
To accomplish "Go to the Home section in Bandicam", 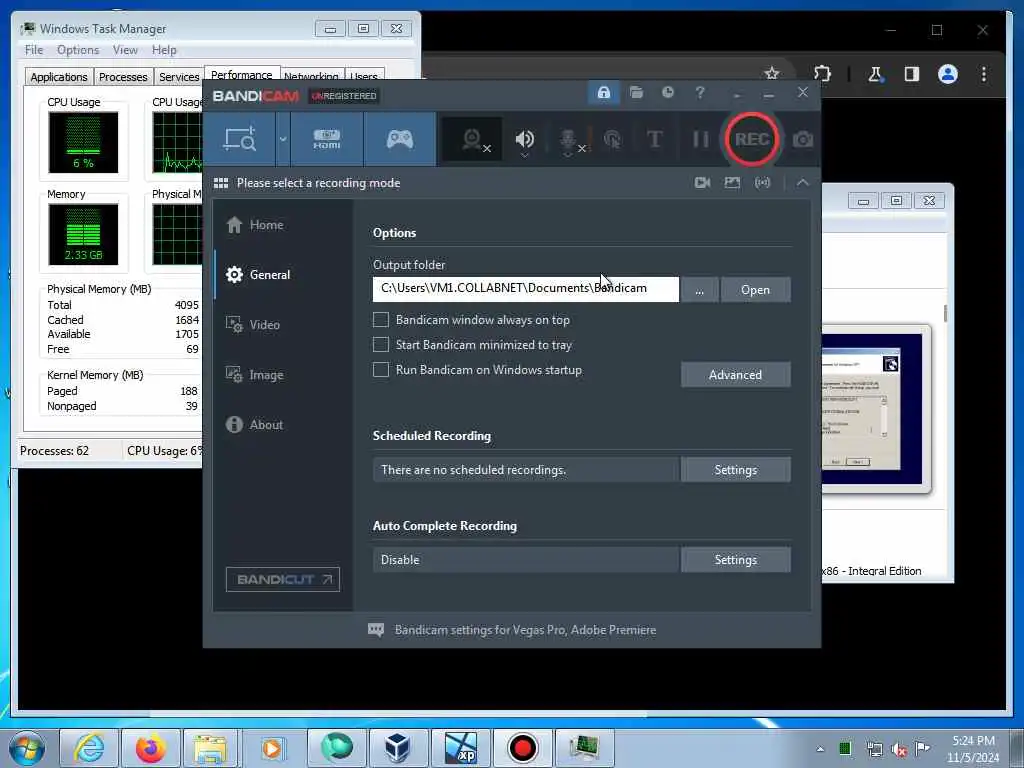I will click(255, 225).
